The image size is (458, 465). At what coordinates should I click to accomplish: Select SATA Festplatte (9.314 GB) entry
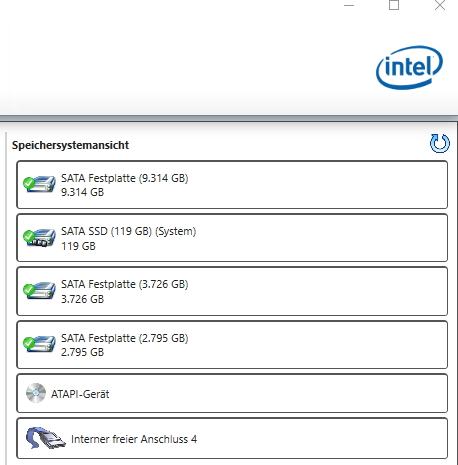pyautogui.click(x=232, y=185)
